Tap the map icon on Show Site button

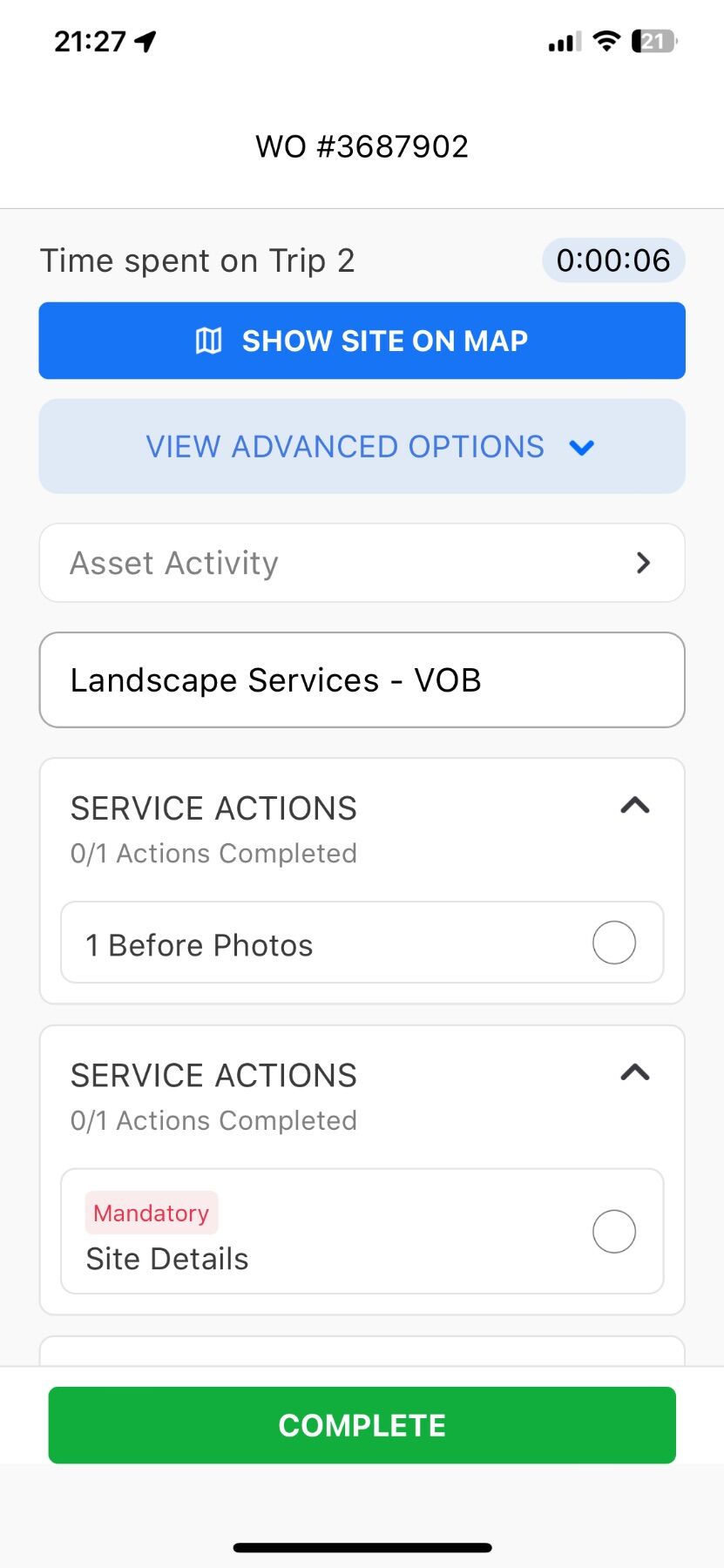[x=208, y=341]
